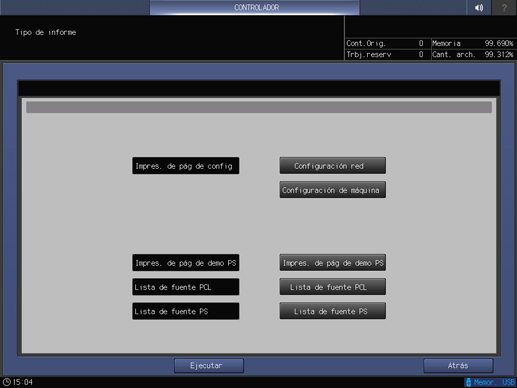Go back using the Atrás button
Image resolution: width=517 pixels, height=388 pixels.
click(x=458, y=366)
